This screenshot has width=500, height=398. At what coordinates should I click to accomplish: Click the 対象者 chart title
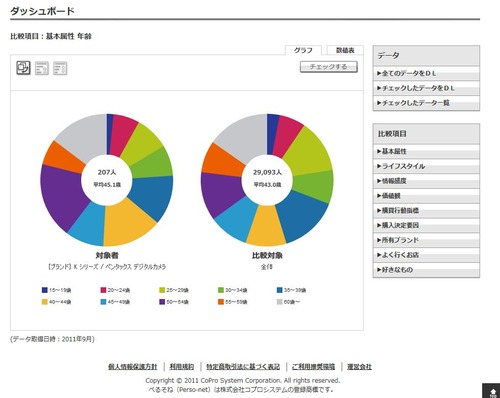(107, 255)
